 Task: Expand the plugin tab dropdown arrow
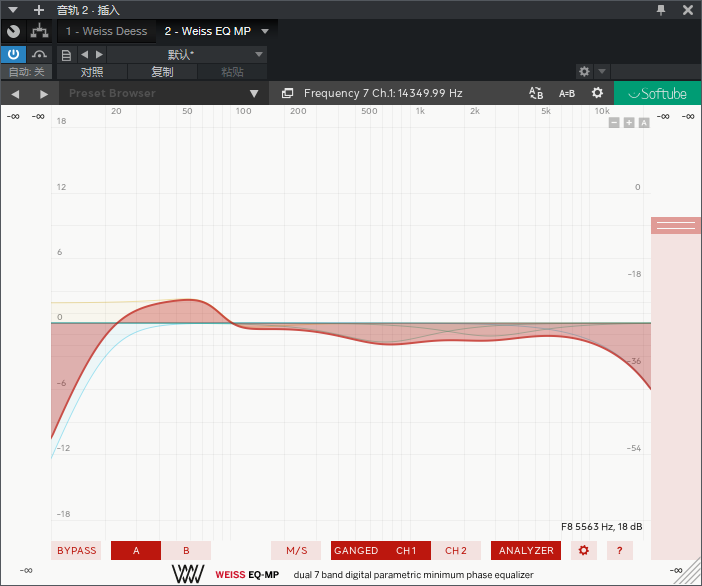265,31
